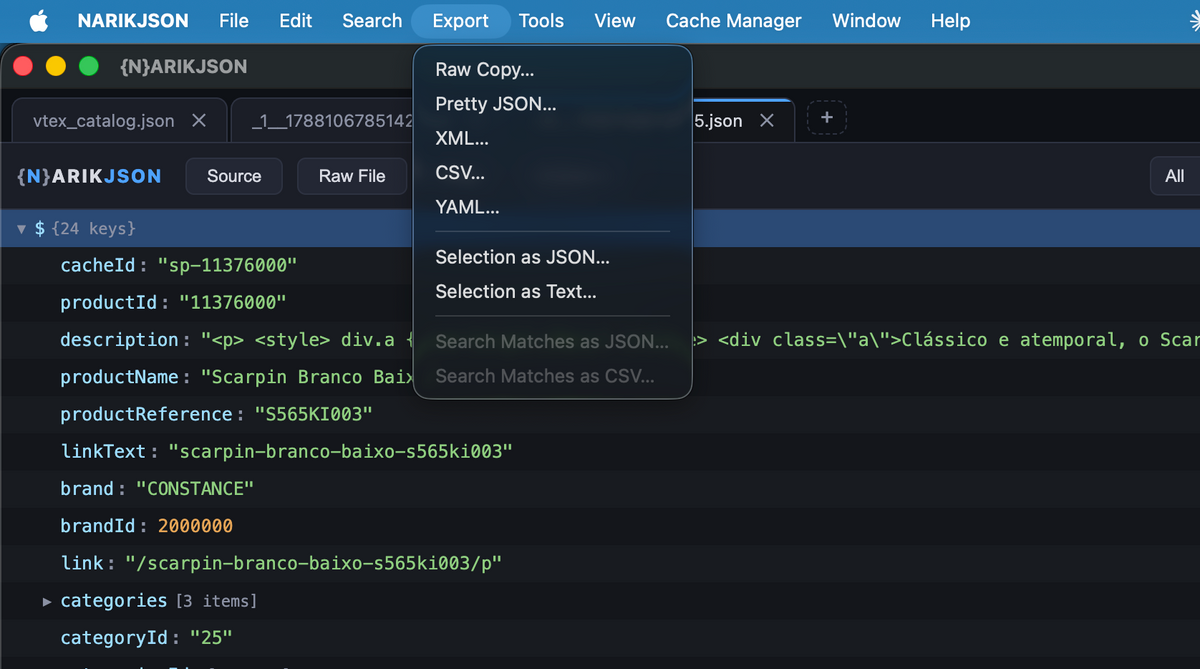Screen dimensions: 1200x669
Task: Click the {N}ARIKJSON toolbar logo
Action: (x=90, y=176)
